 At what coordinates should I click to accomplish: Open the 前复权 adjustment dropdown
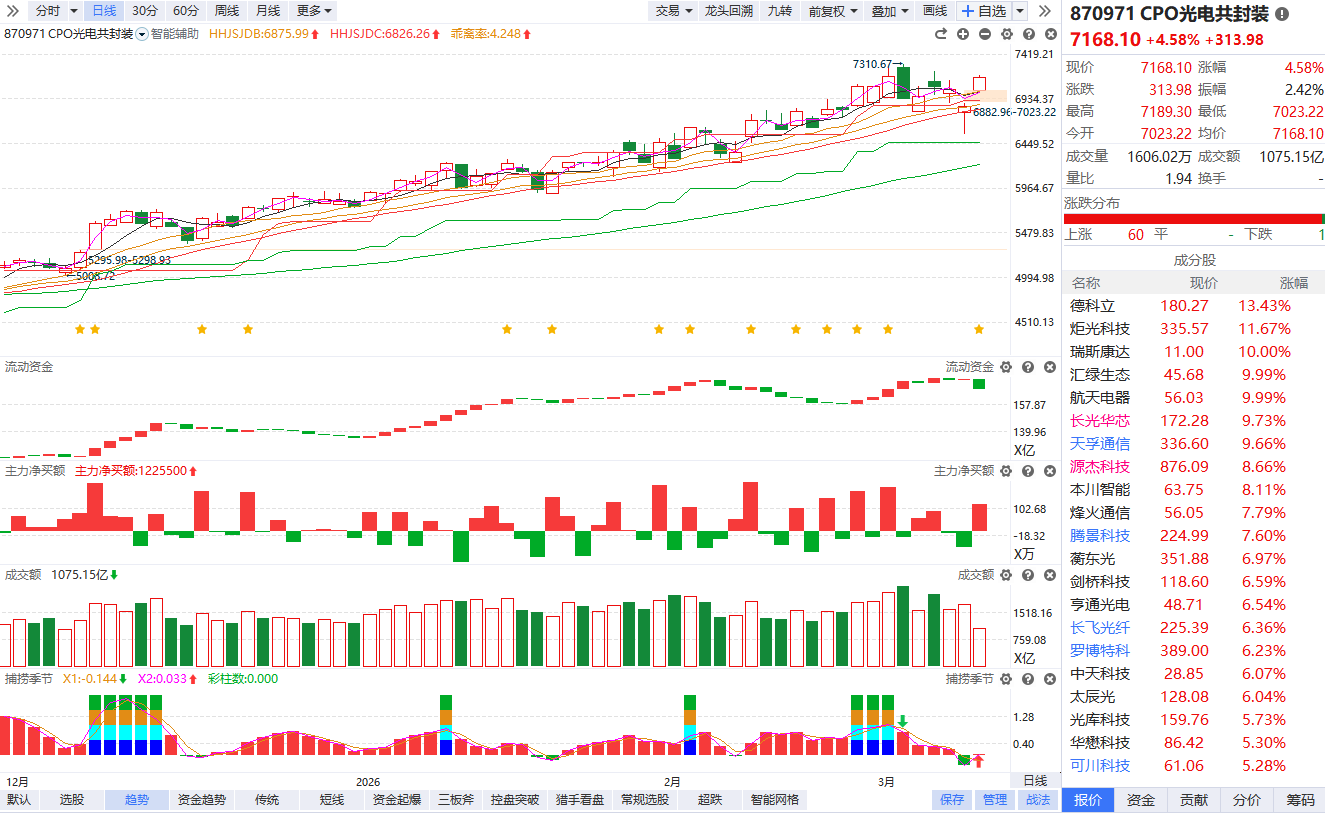[831, 11]
